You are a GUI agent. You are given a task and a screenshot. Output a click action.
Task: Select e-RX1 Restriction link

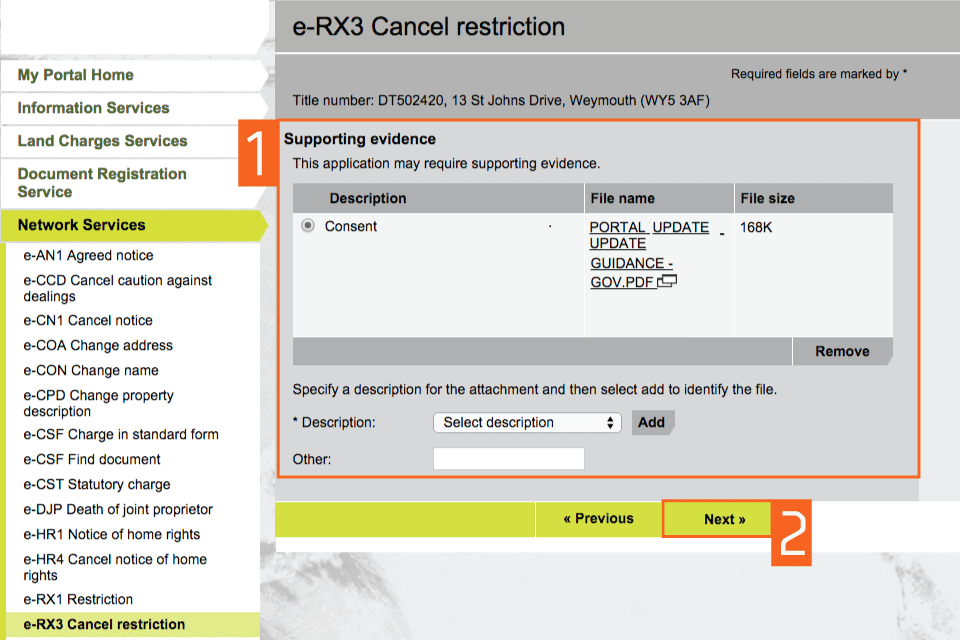coord(78,600)
